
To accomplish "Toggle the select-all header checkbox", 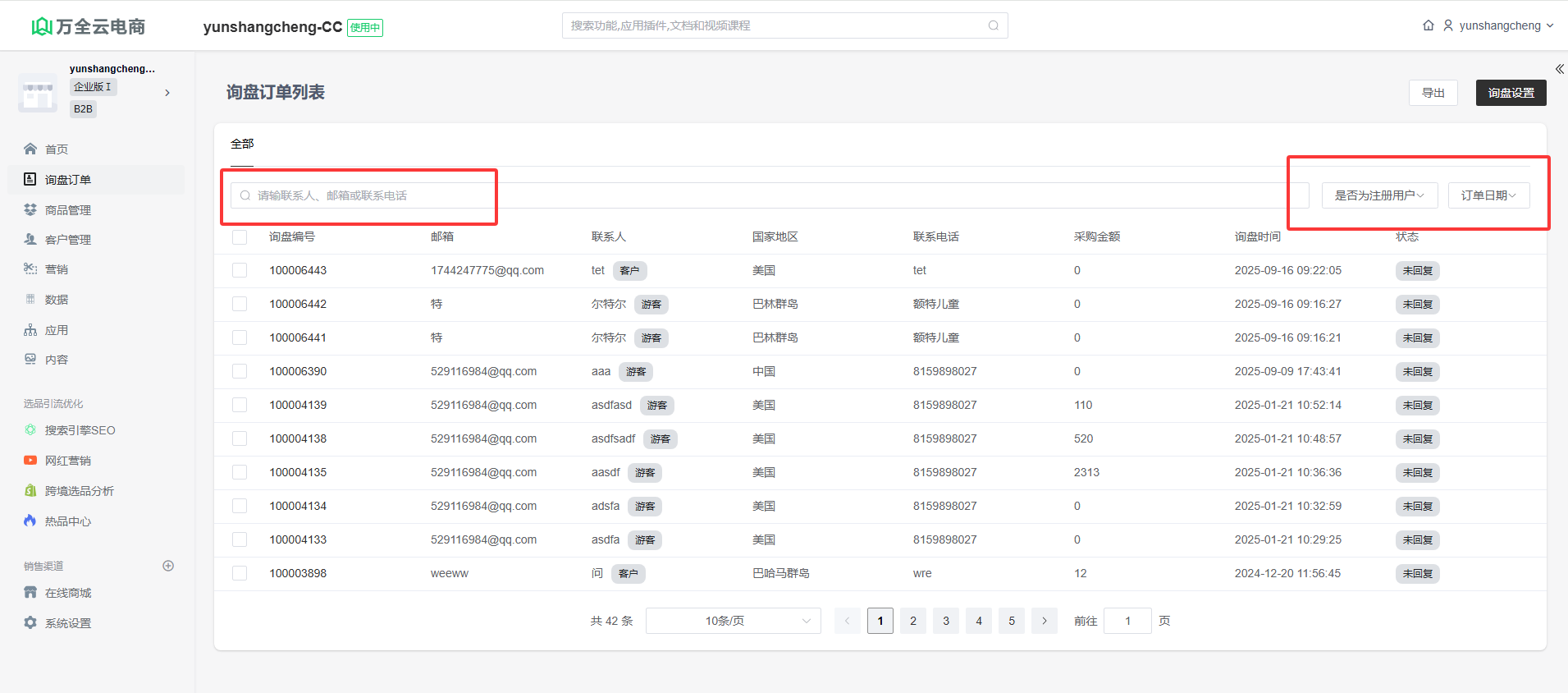I will point(240,237).
